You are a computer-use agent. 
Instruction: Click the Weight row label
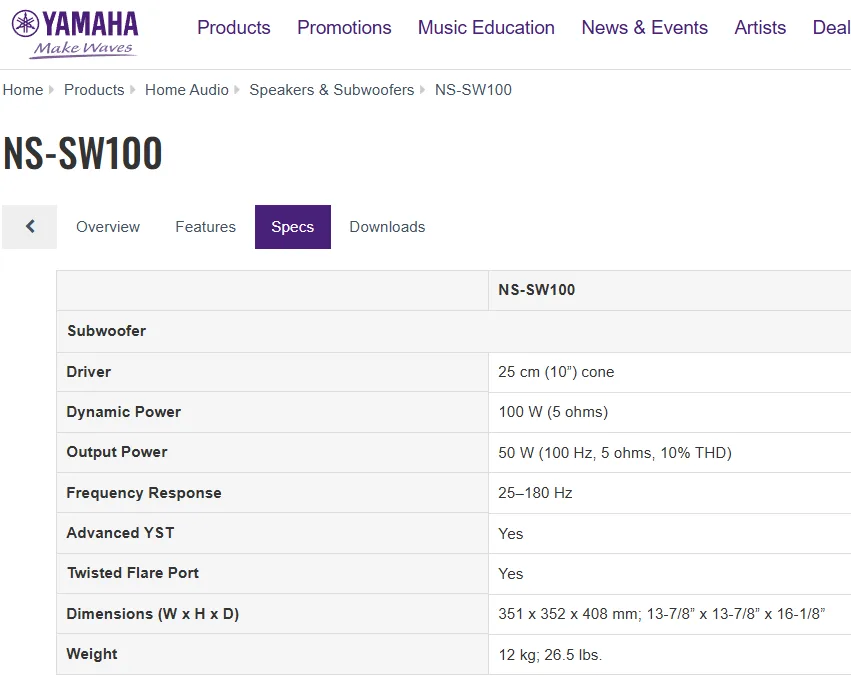[x=92, y=654]
